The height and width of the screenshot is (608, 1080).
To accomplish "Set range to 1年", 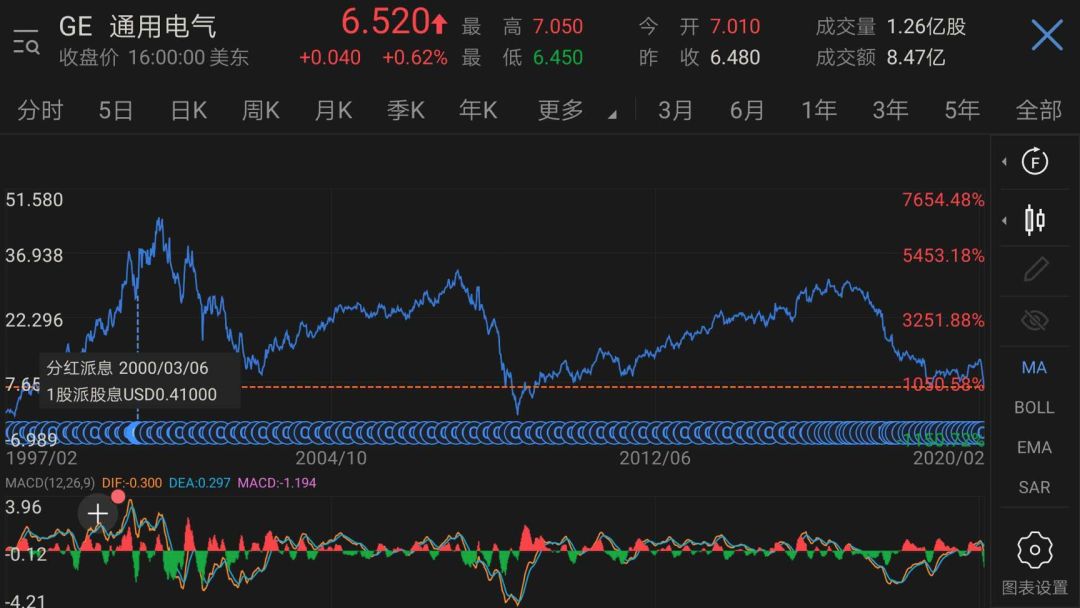I will point(819,110).
